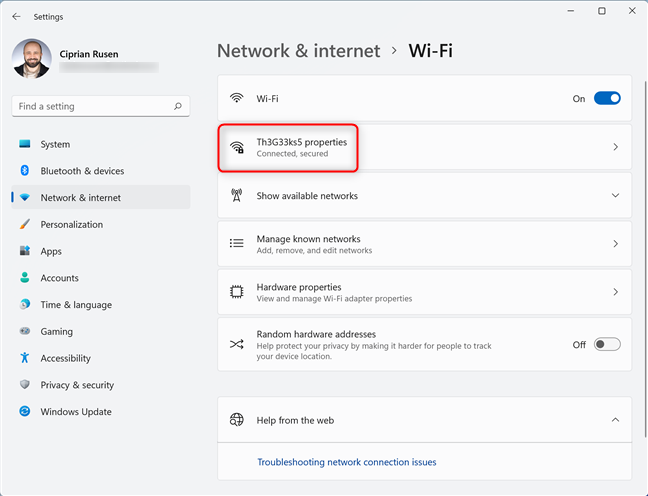The image size is (648, 496).
Task: Open Hardware properties
Action: point(424,292)
